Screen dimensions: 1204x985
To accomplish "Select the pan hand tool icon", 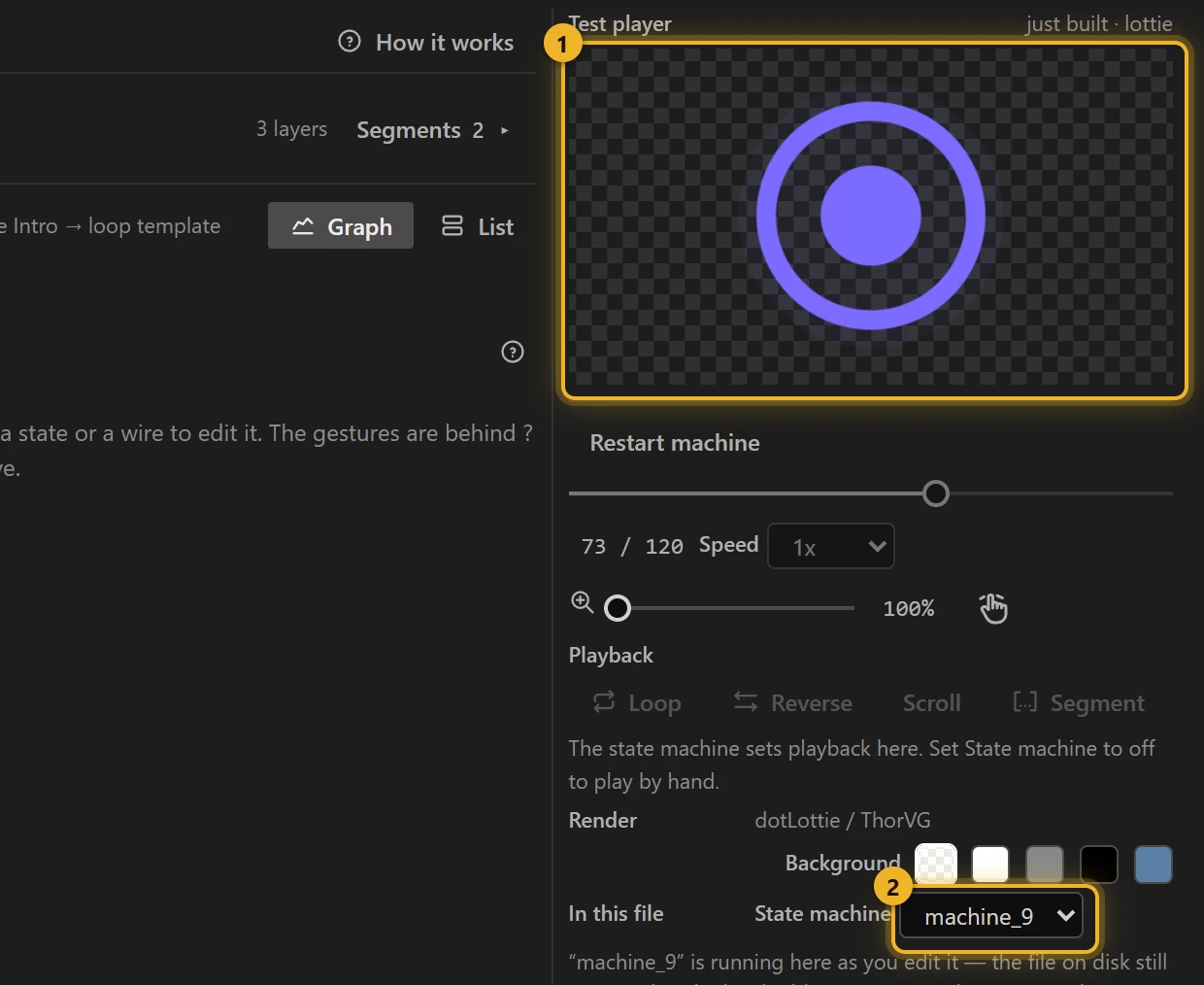I will (993, 608).
